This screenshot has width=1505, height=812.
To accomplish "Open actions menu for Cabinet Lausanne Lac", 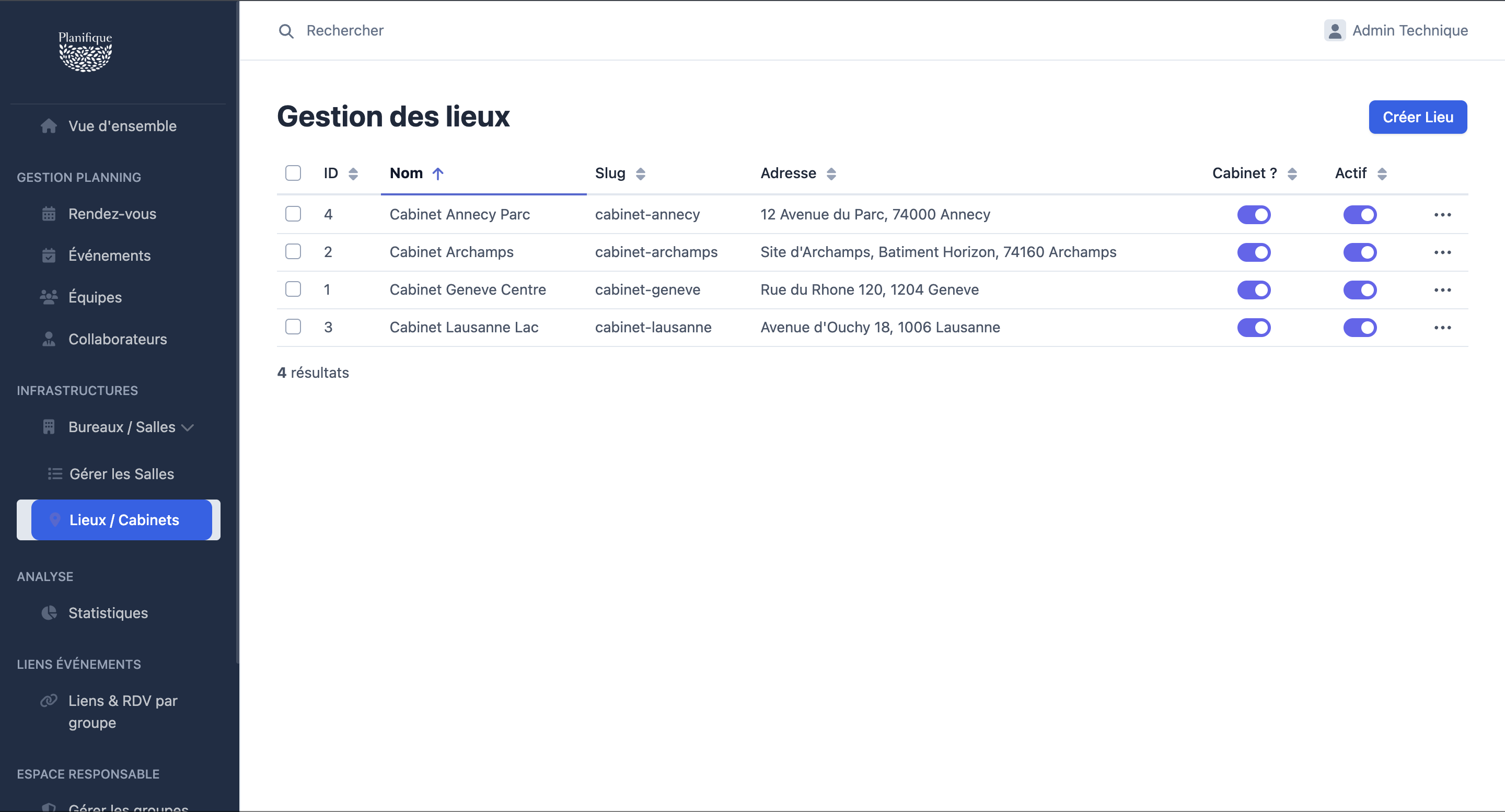I will coord(1442,328).
